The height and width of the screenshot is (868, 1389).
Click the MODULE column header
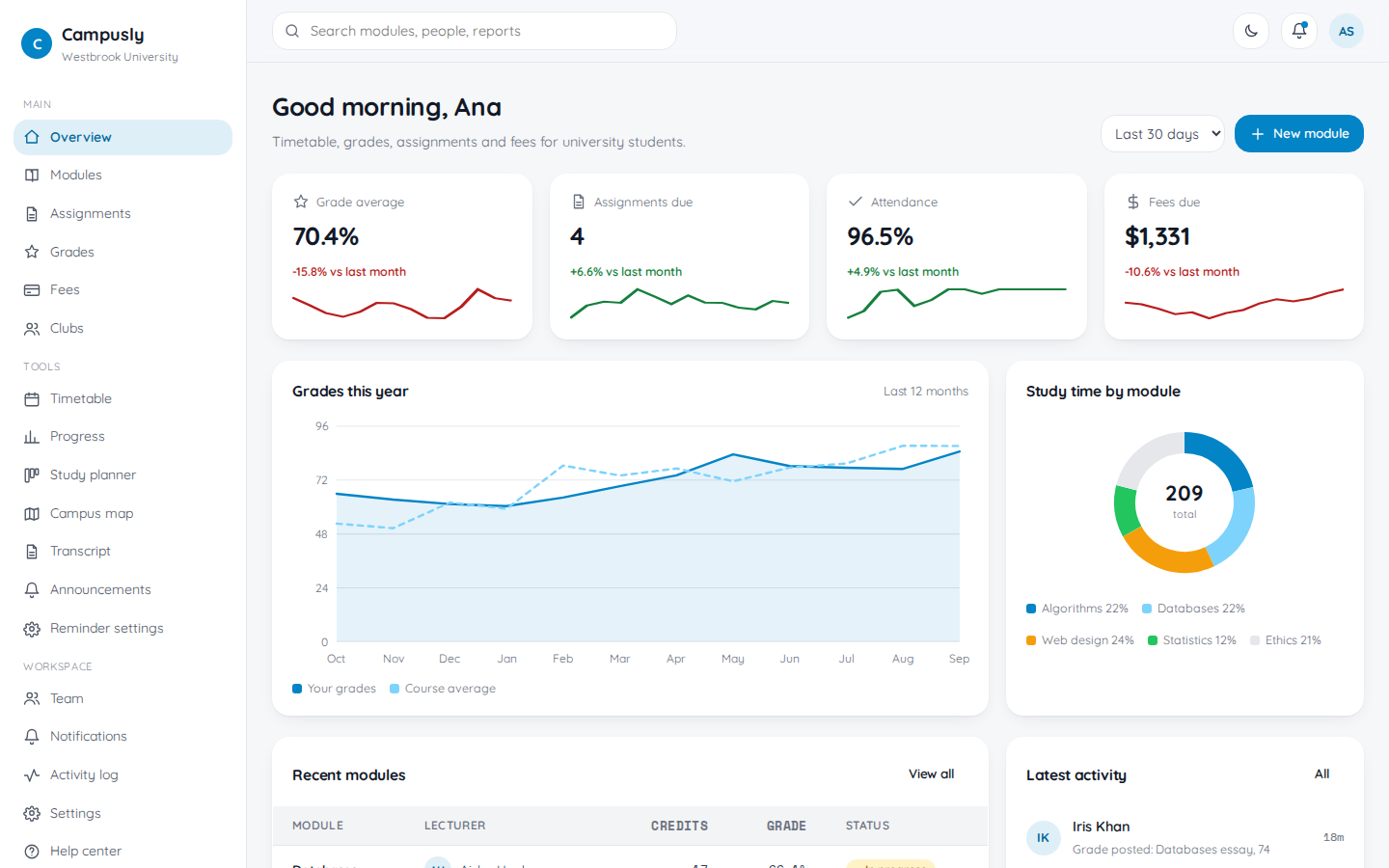pos(318,827)
